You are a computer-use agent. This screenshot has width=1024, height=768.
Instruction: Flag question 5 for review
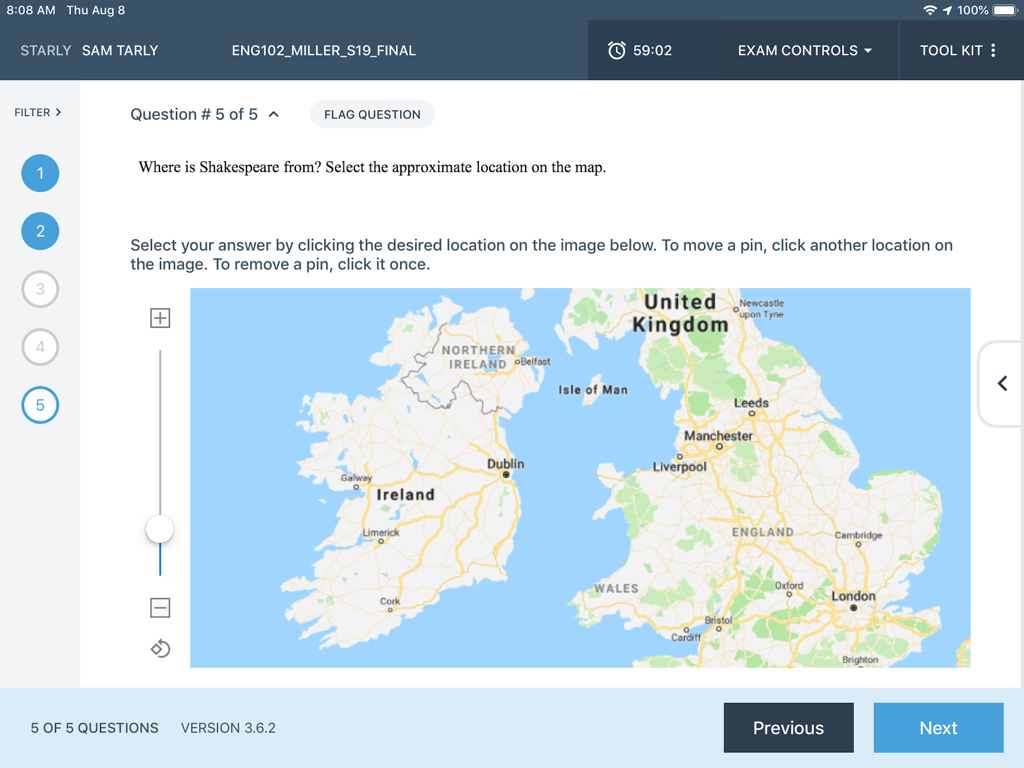pos(372,114)
